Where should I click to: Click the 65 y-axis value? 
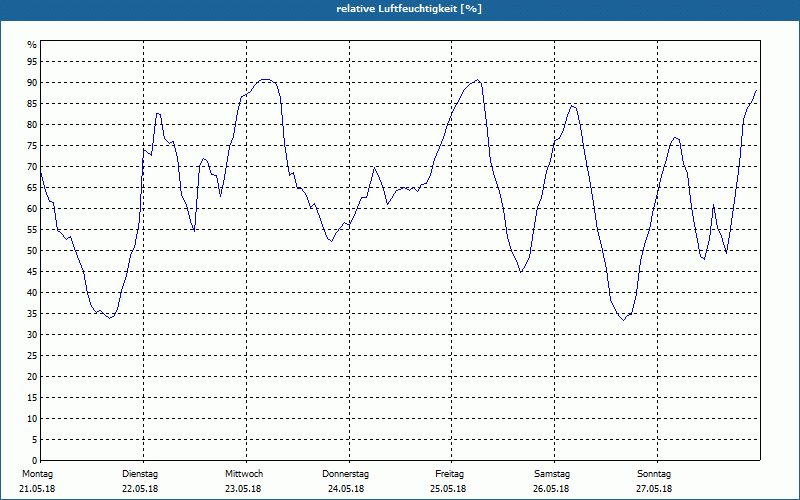click(x=32, y=187)
